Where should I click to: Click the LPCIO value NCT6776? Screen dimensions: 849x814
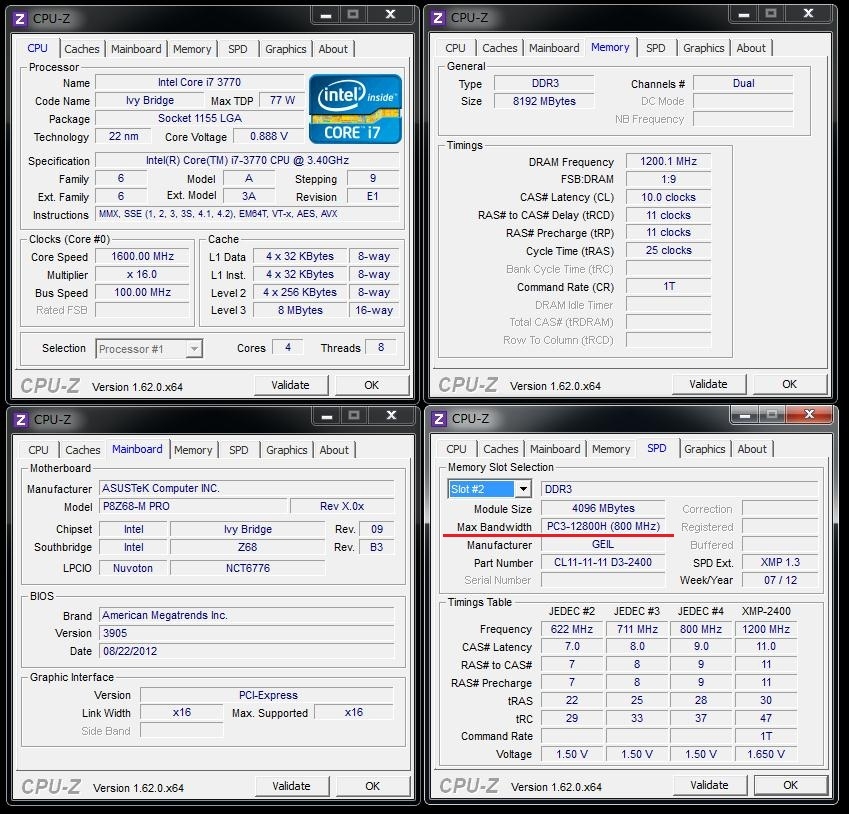(247, 568)
